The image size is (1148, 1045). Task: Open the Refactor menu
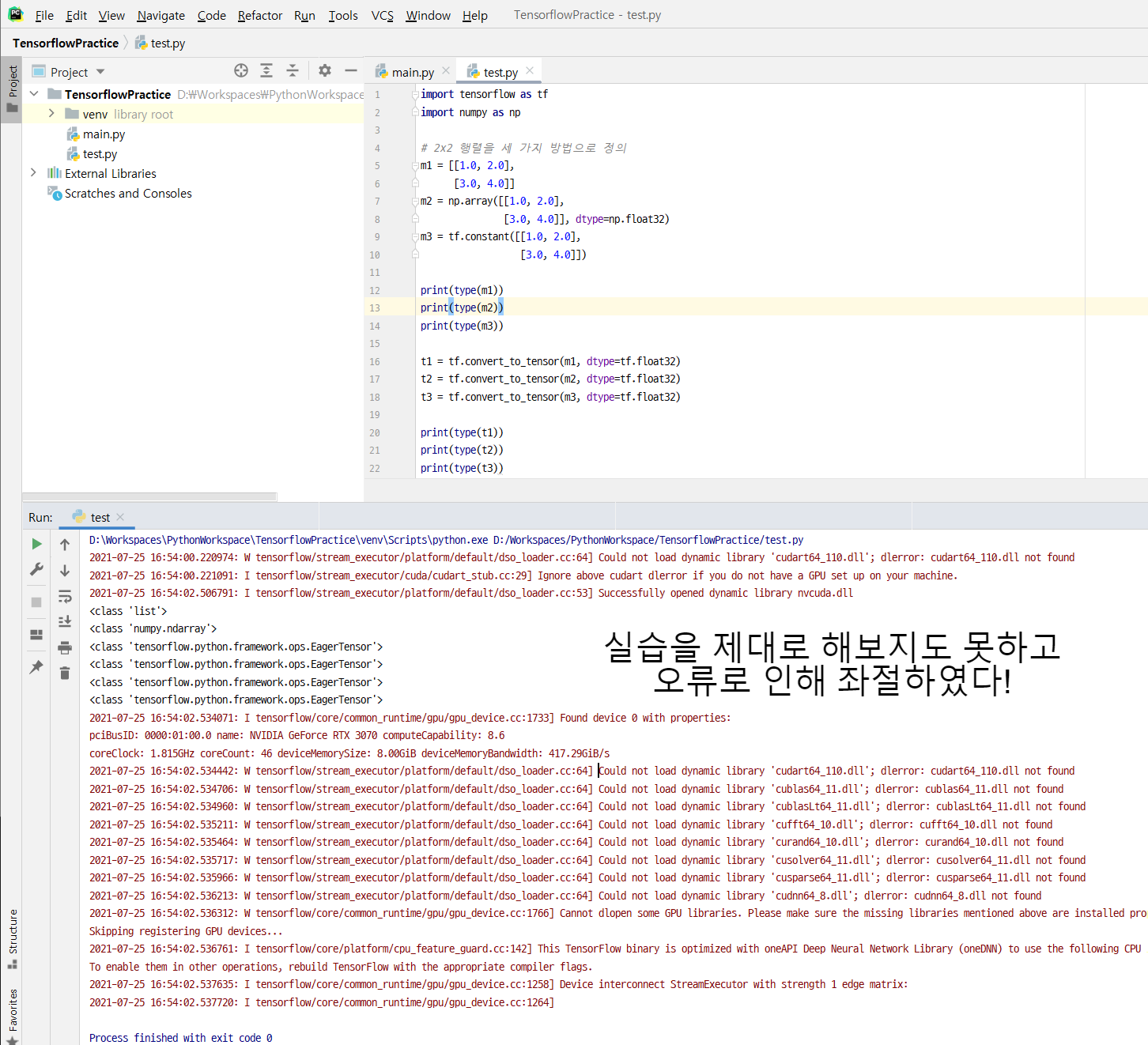pos(260,15)
